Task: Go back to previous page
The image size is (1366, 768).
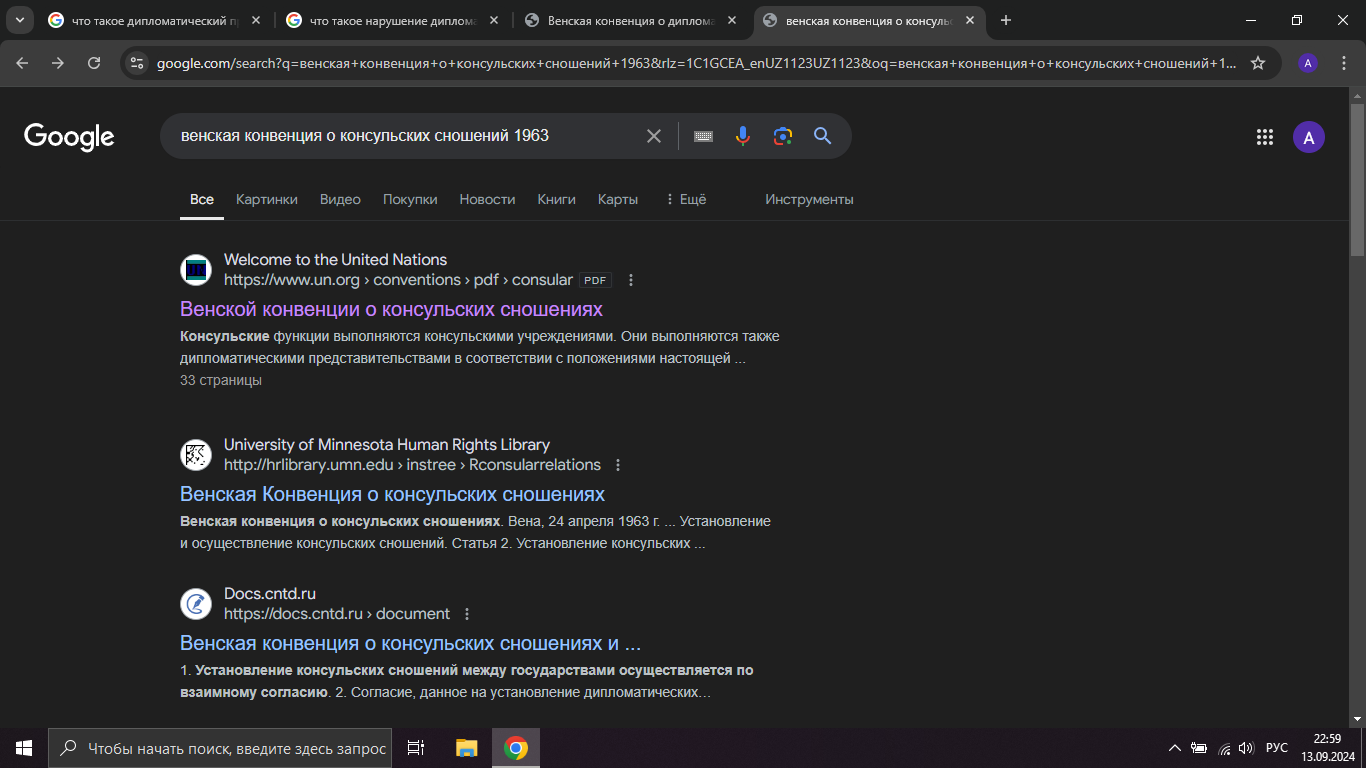Action: 22,63
